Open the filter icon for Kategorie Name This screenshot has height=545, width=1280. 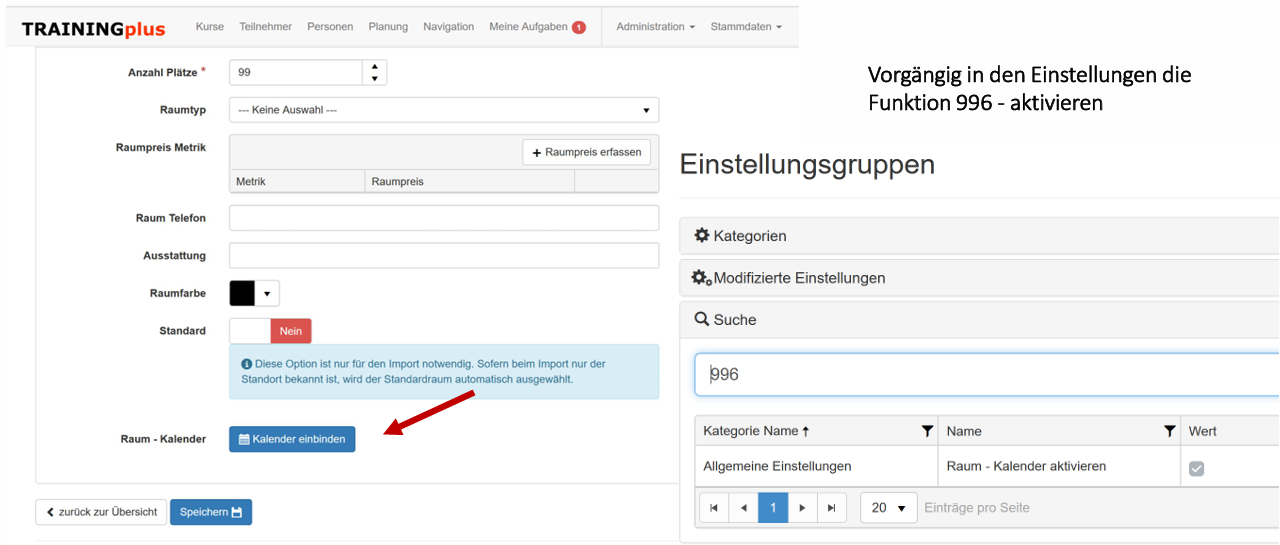point(927,431)
